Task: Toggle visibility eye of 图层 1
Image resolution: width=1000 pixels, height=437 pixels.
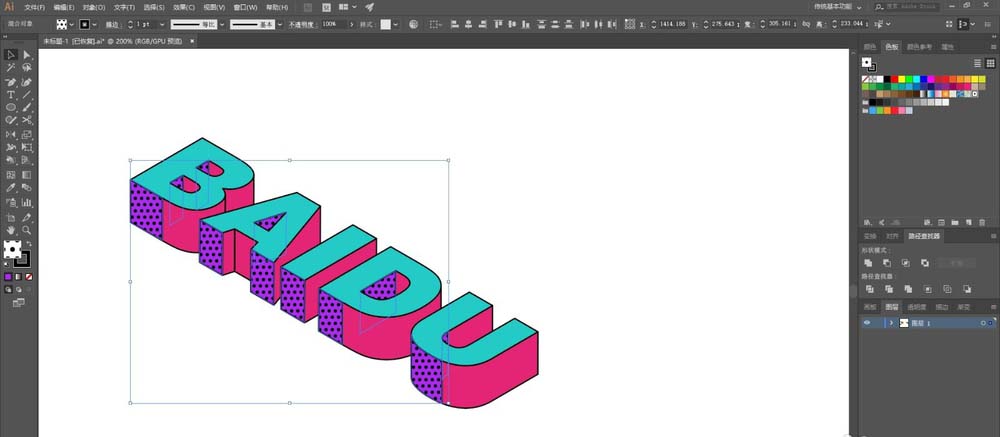Action: pos(867,323)
